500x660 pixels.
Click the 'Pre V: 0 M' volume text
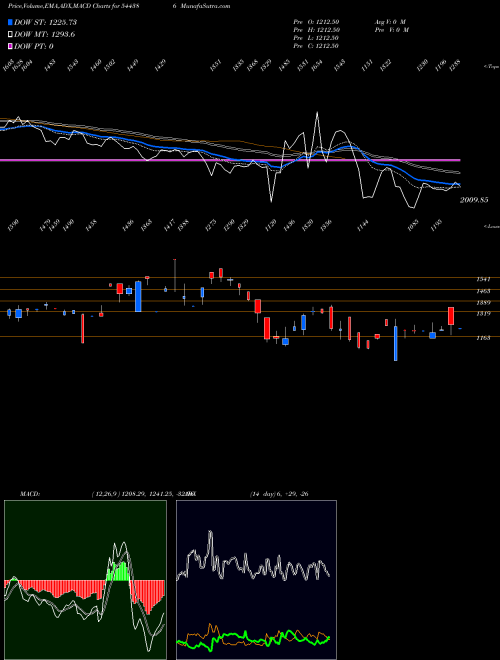[x=391, y=29]
